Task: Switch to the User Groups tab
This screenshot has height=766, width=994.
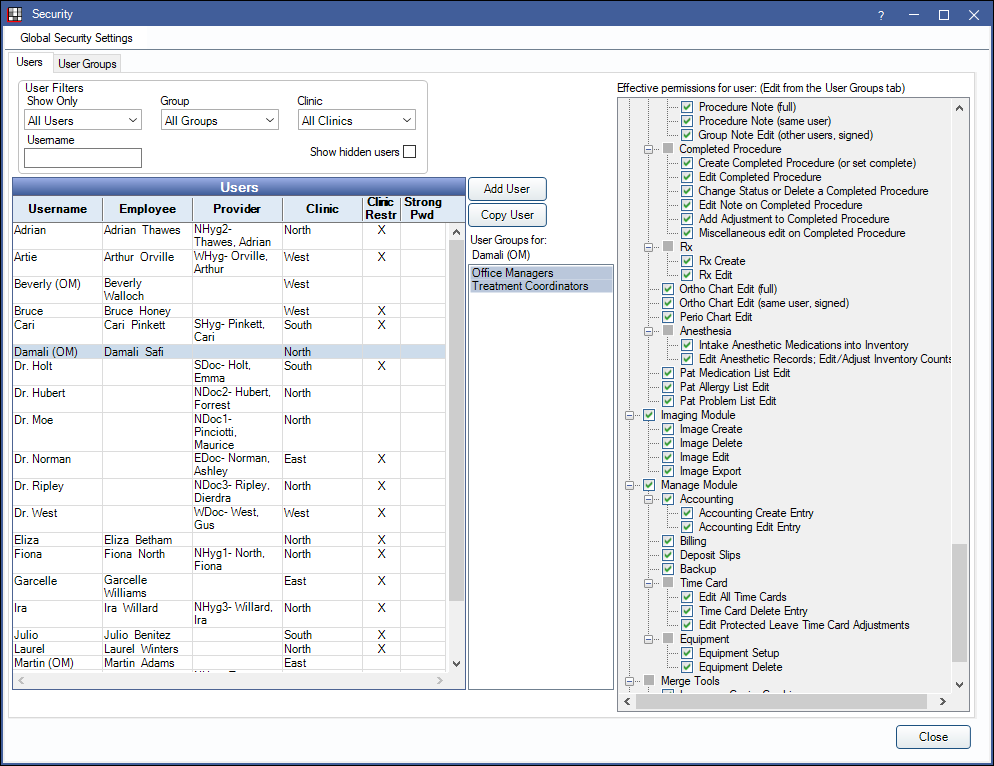Action: pyautogui.click(x=87, y=64)
